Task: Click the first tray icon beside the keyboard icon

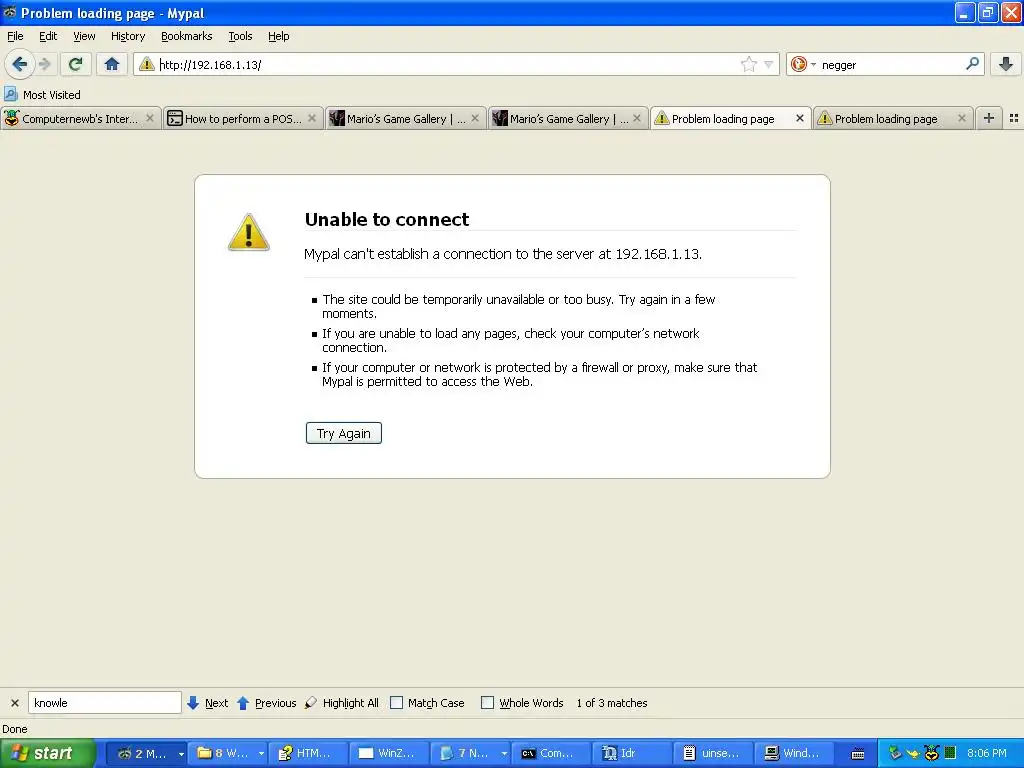Action: tap(895, 753)
